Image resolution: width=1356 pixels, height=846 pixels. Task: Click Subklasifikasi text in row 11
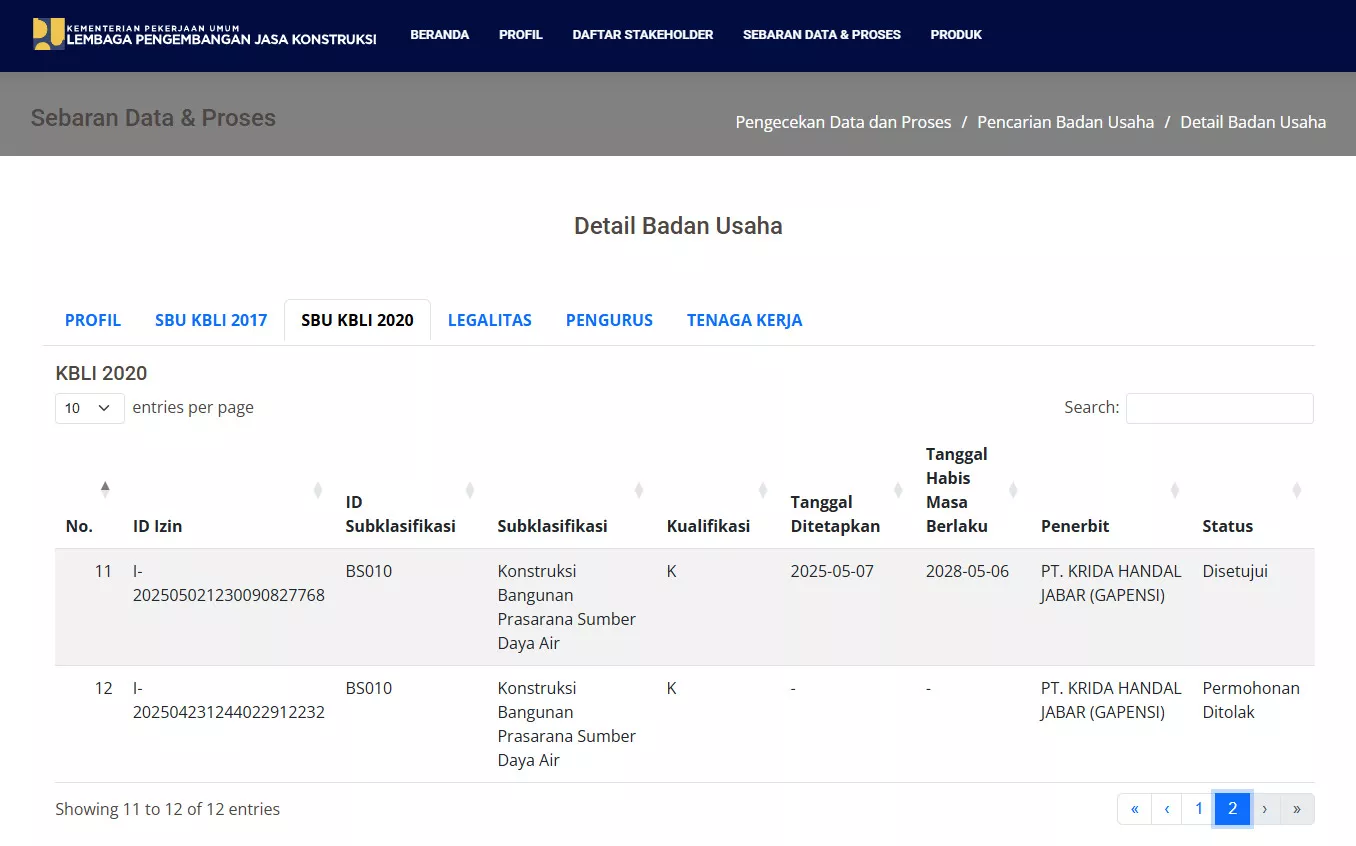(x=567, y=607)
